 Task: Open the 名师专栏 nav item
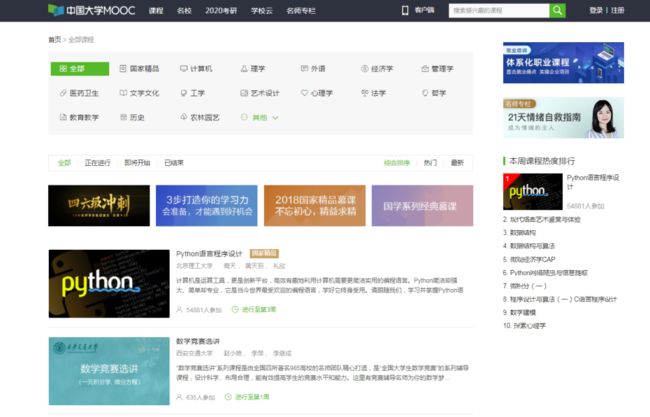(x=301, y=10)
